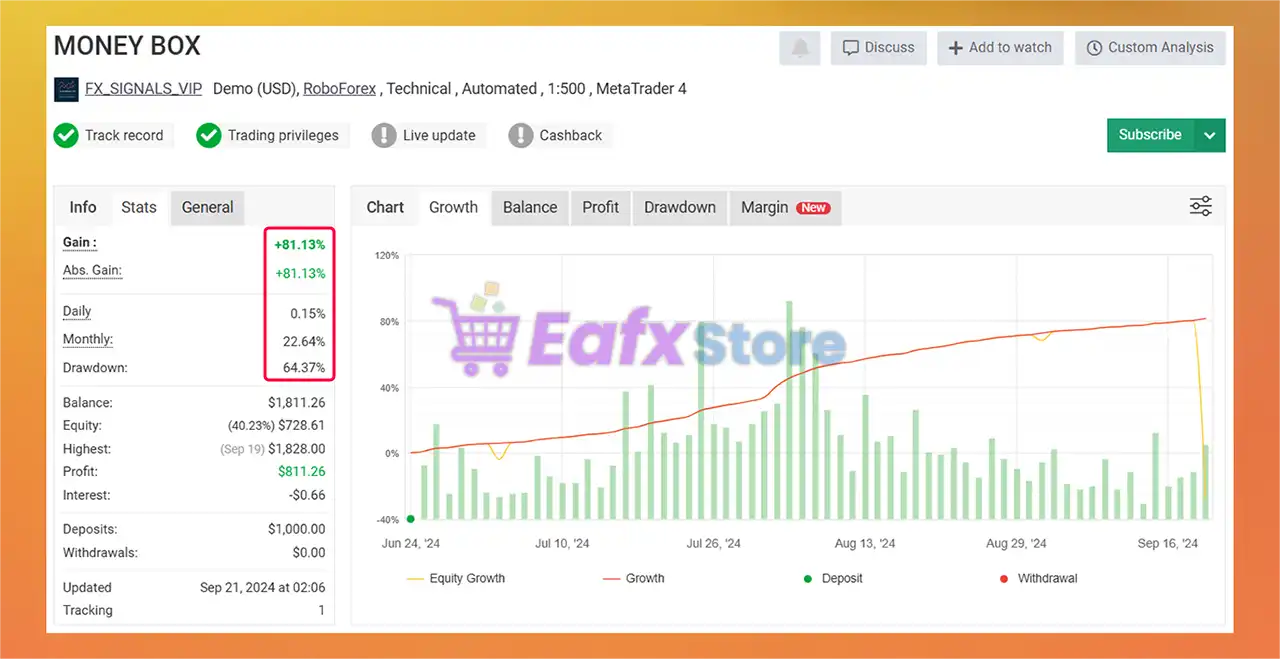The width and height of the screenshot is (1280, 659).
Task: Click the Gain label
Action: (x=80, y=243)
